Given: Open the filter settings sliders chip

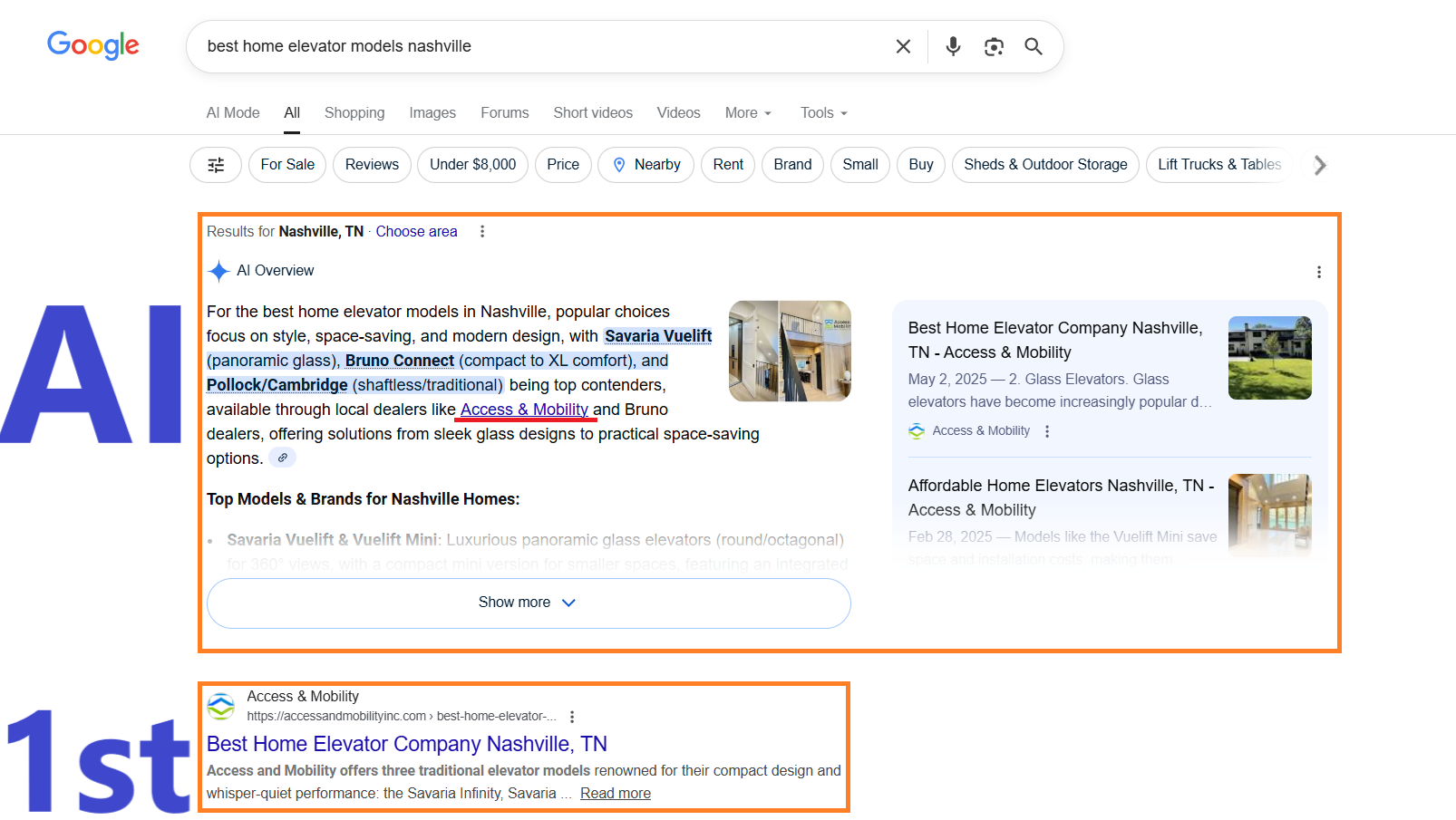Looking at the screenshot, I should pos(216,165).
